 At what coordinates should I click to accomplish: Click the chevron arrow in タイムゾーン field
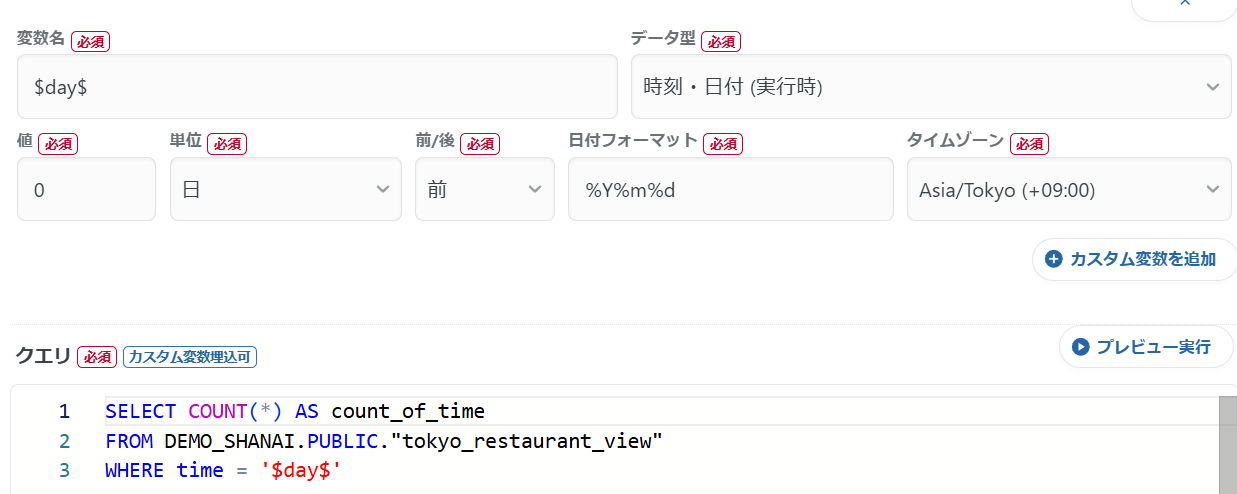coord(1213,189)
